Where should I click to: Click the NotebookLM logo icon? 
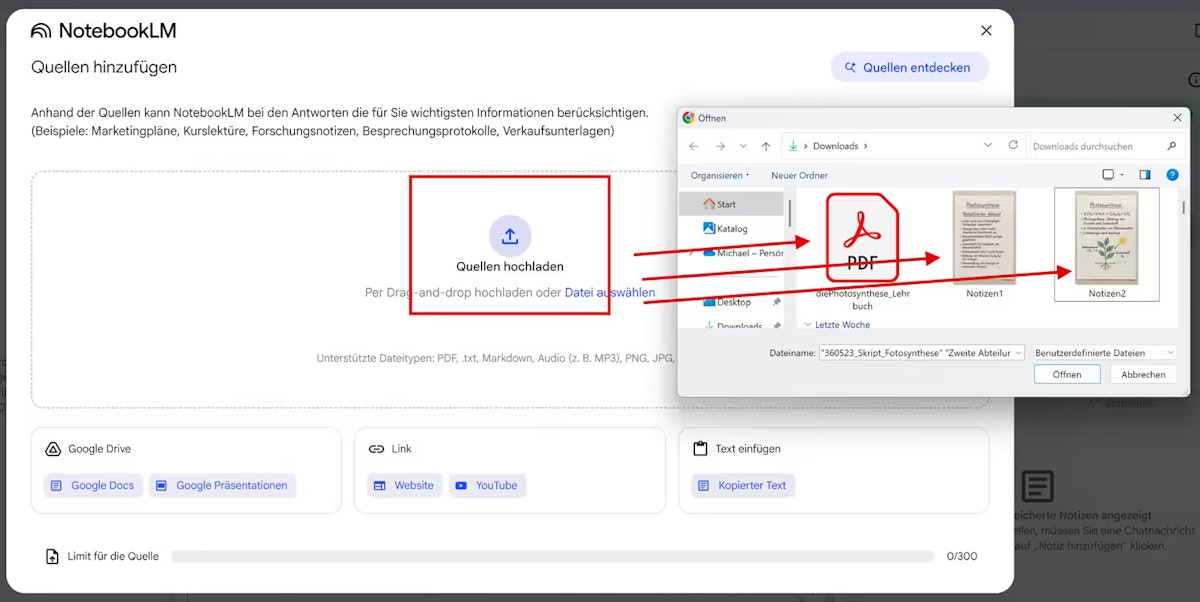pos(41,31)
